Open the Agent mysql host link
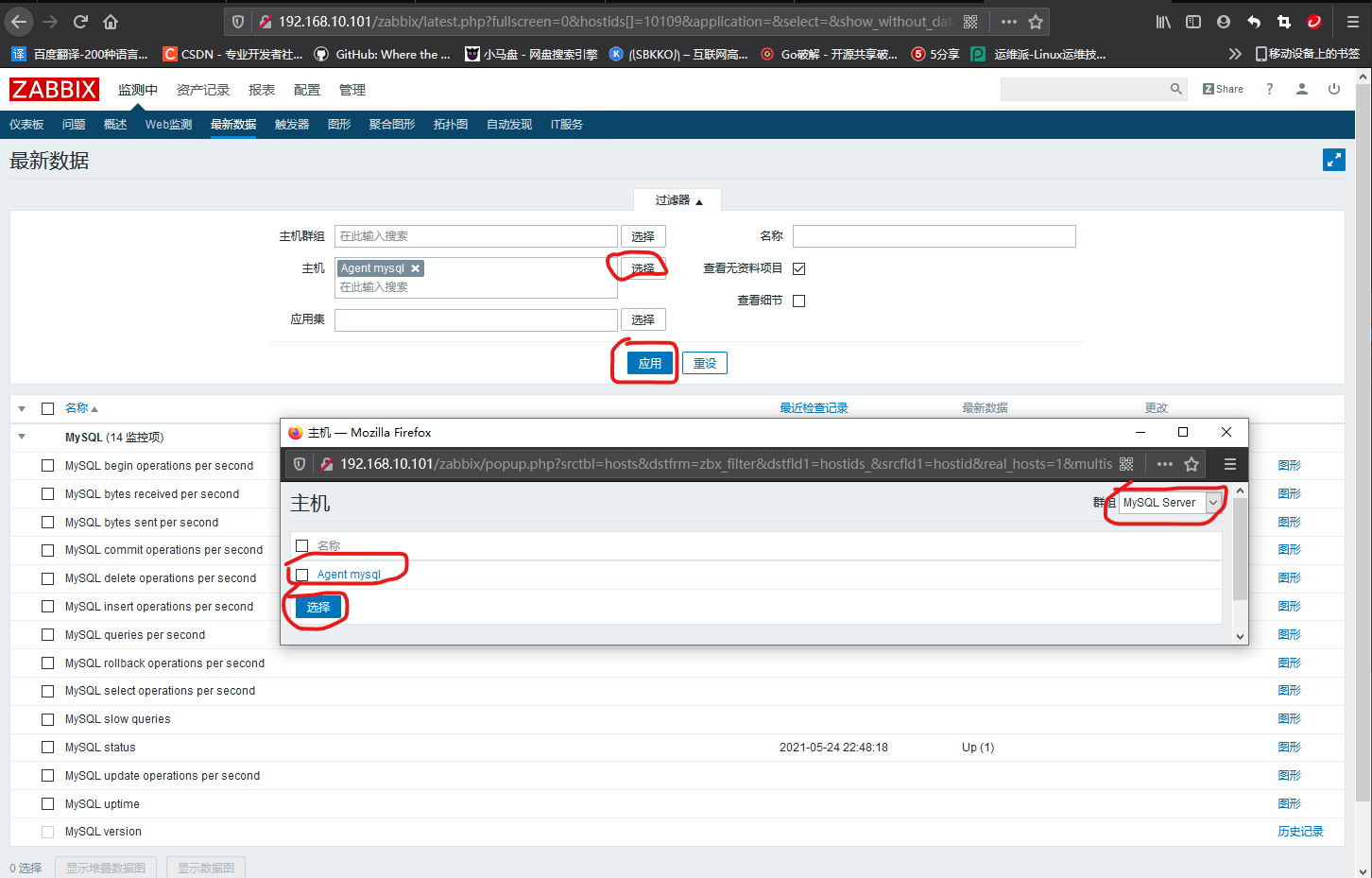Screen dimensions: 1372x878 point(349,575)
